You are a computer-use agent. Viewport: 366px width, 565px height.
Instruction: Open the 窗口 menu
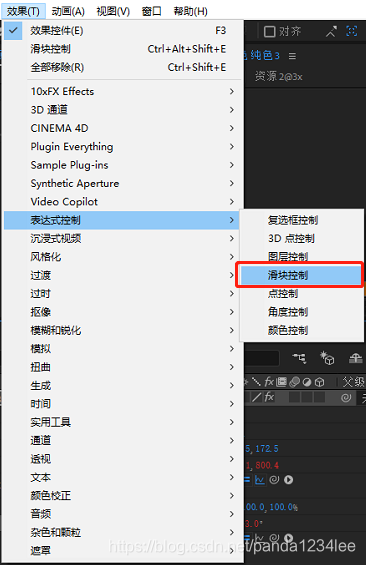(x=151, y=11)
